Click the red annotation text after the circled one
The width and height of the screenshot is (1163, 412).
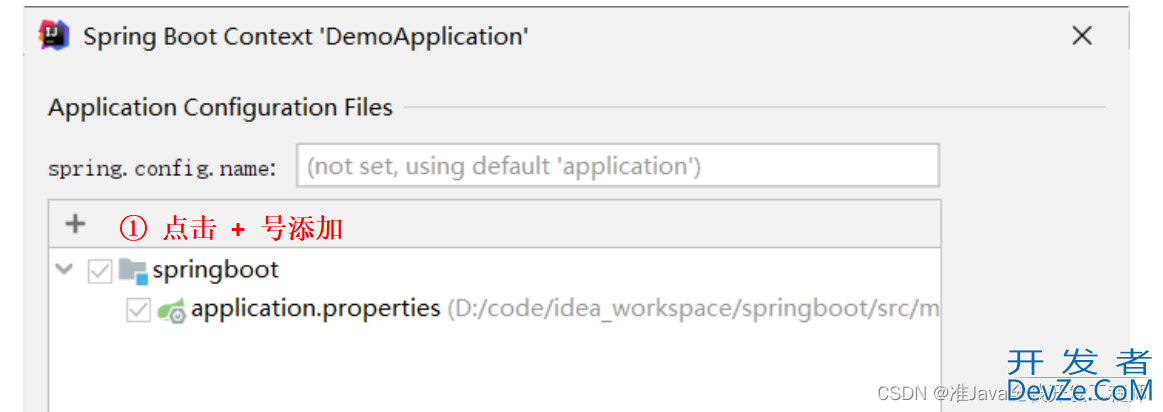252,229
